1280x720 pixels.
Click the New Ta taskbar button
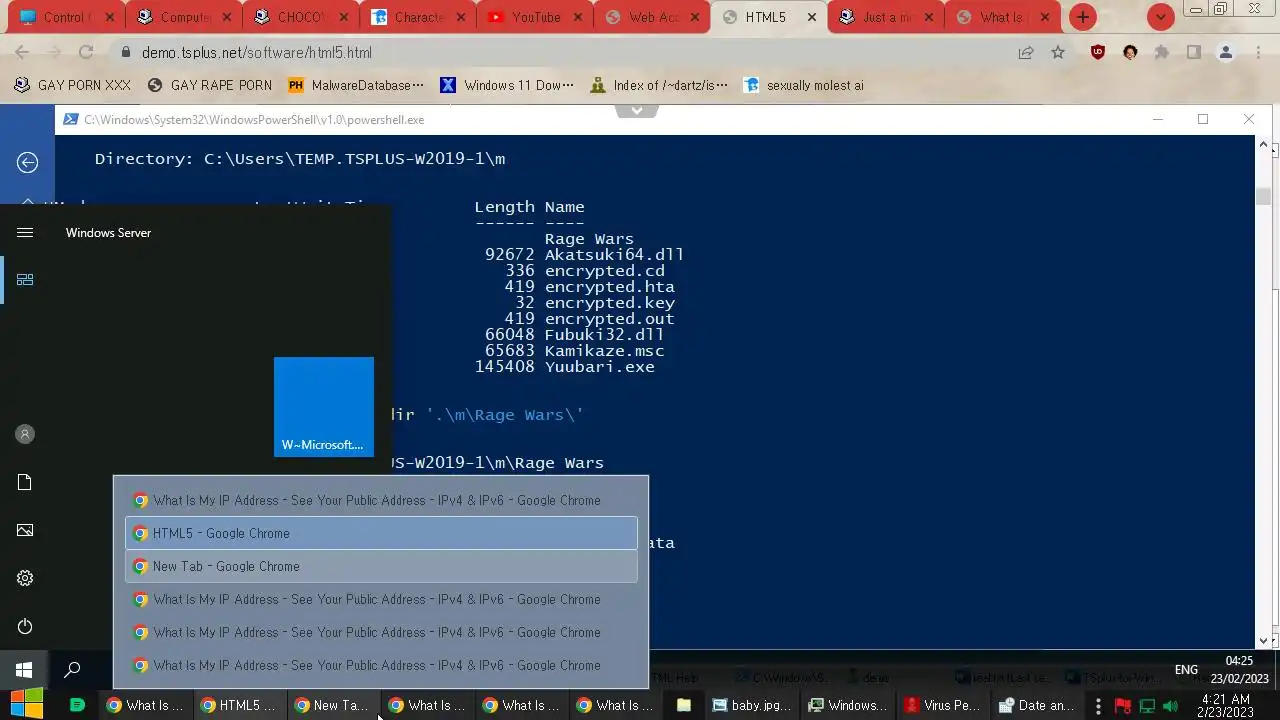pos(333,705)
